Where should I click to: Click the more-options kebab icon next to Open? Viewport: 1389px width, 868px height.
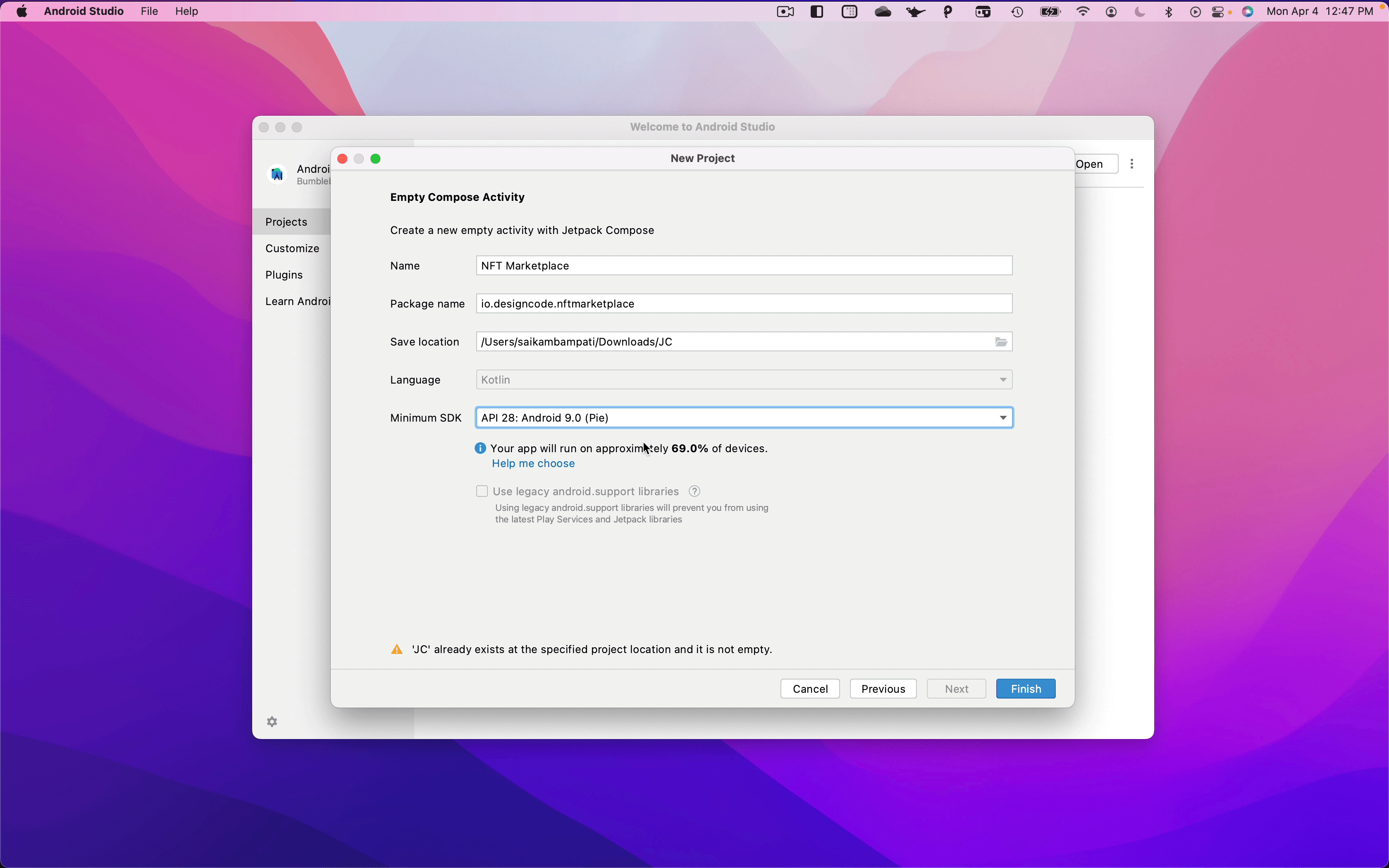pyautogui.click(x=1131, y=164)
